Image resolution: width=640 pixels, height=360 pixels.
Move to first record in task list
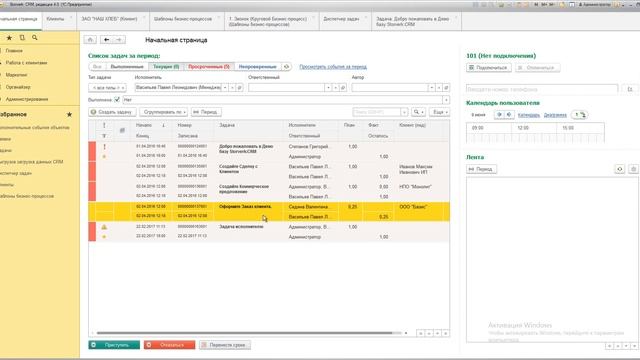point(420,333)
